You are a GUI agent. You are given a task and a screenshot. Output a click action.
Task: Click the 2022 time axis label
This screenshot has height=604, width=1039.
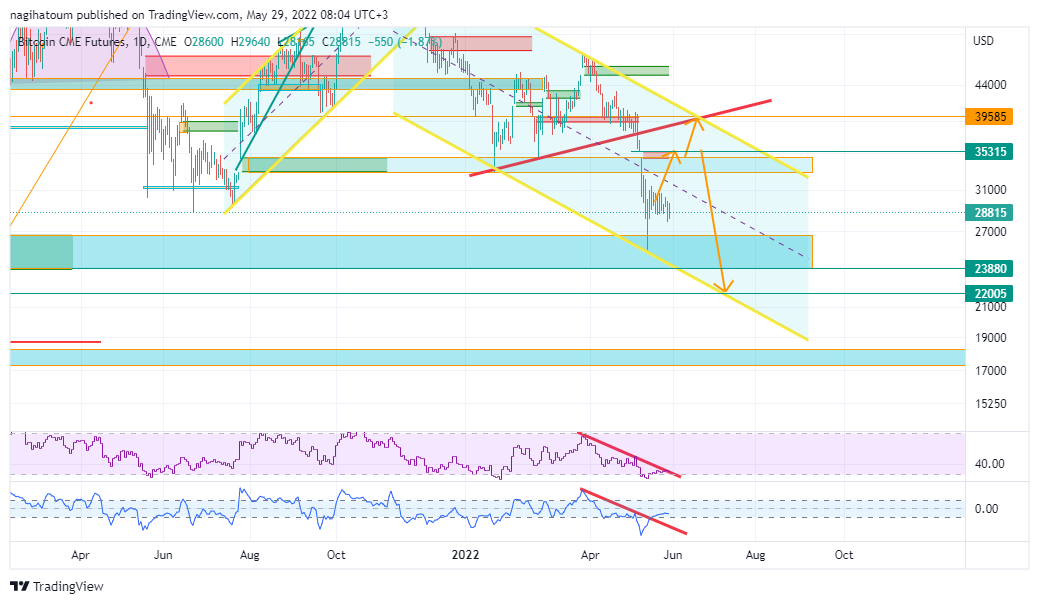pyautogui.click(x=465, y=555)
